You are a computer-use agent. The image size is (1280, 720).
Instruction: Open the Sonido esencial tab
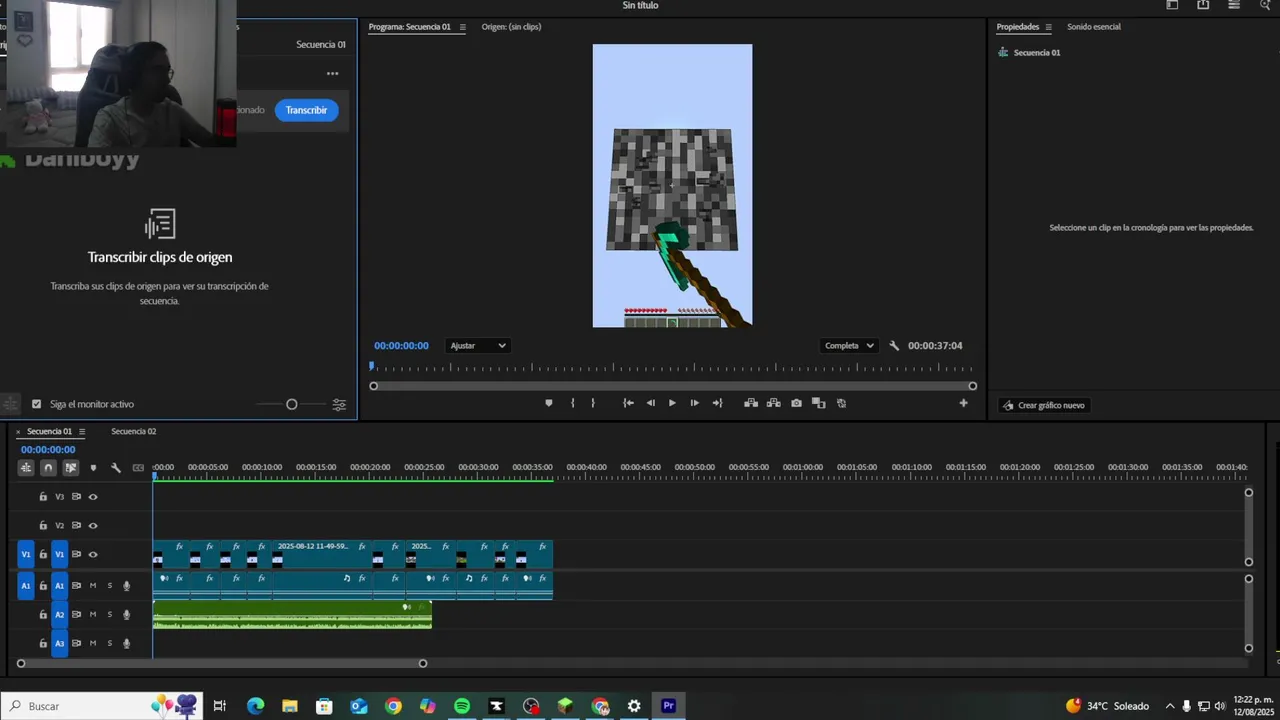1093,27
